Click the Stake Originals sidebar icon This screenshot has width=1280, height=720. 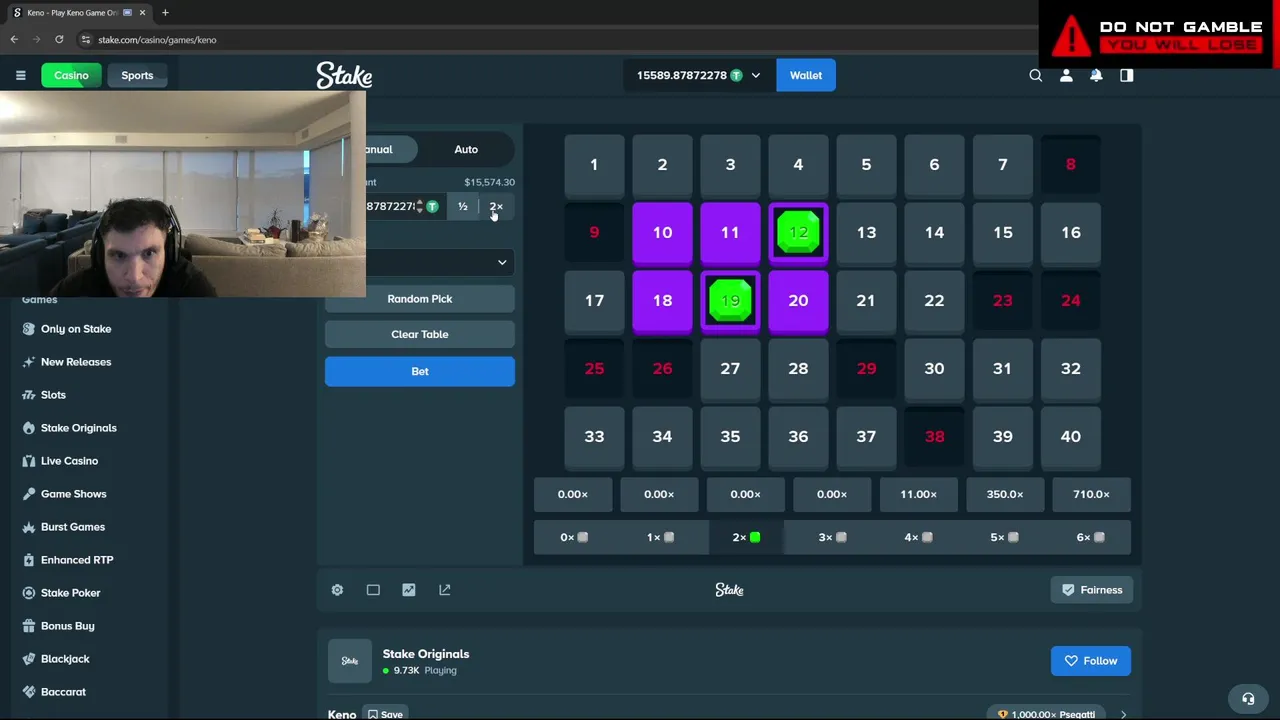[x=28, y=428]
